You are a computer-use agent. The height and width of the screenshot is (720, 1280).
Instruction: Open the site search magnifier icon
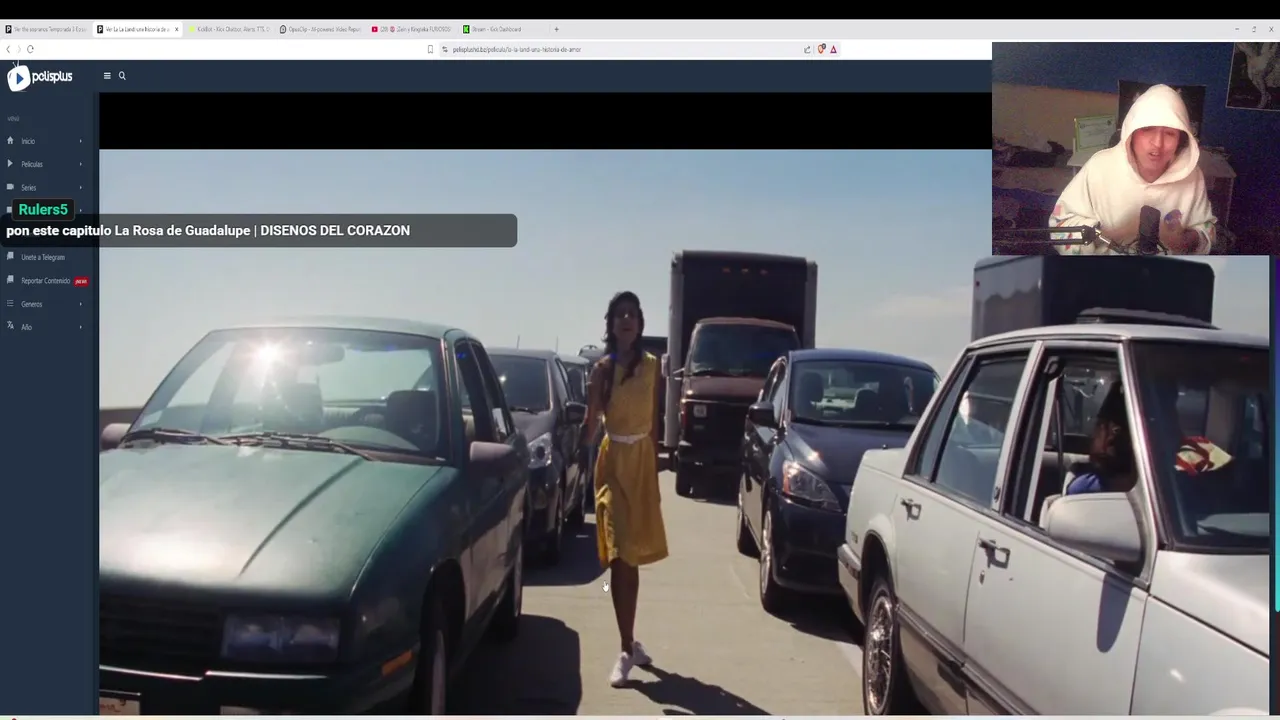click(122, 76)
